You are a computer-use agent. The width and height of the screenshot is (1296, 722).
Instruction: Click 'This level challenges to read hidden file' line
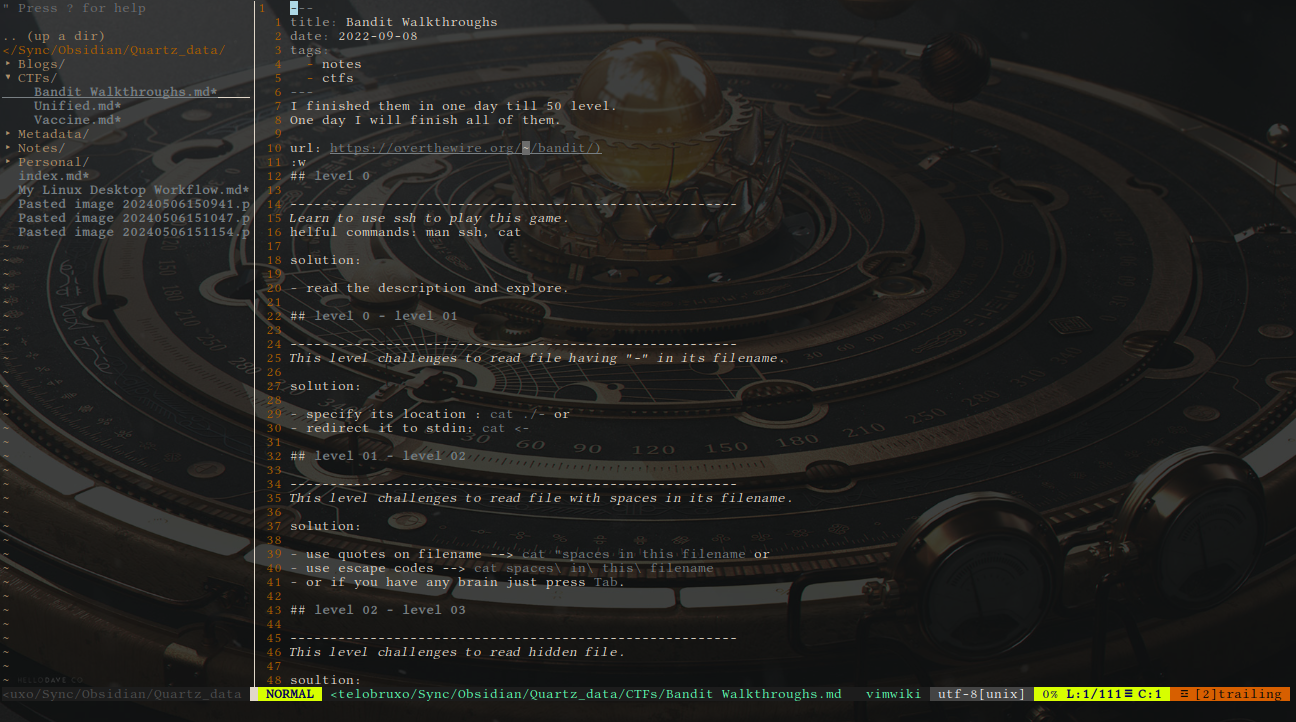pos(458,652)
